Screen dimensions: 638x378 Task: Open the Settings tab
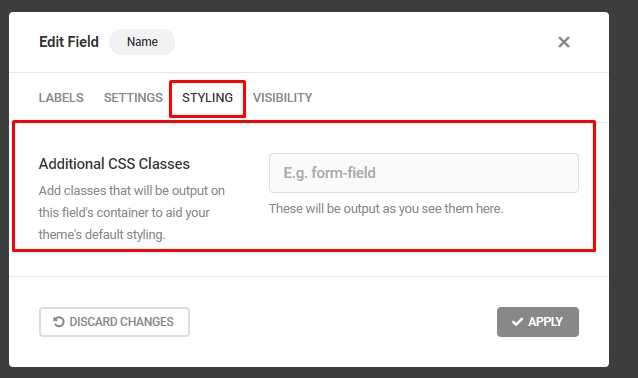click(133, 98)
